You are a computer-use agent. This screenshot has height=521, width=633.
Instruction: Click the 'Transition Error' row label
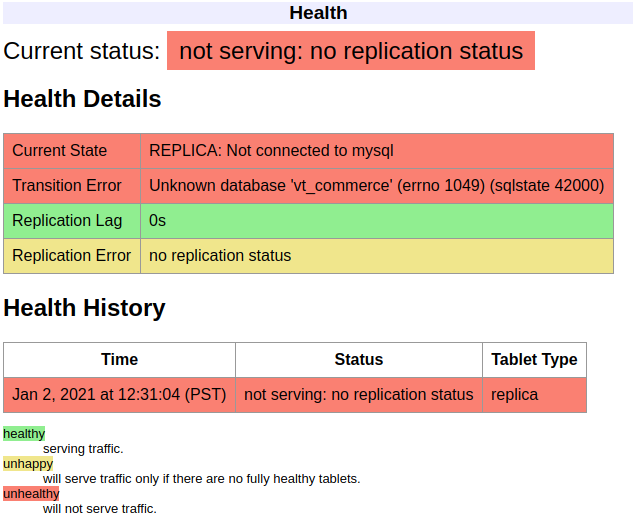pos(67,185)
